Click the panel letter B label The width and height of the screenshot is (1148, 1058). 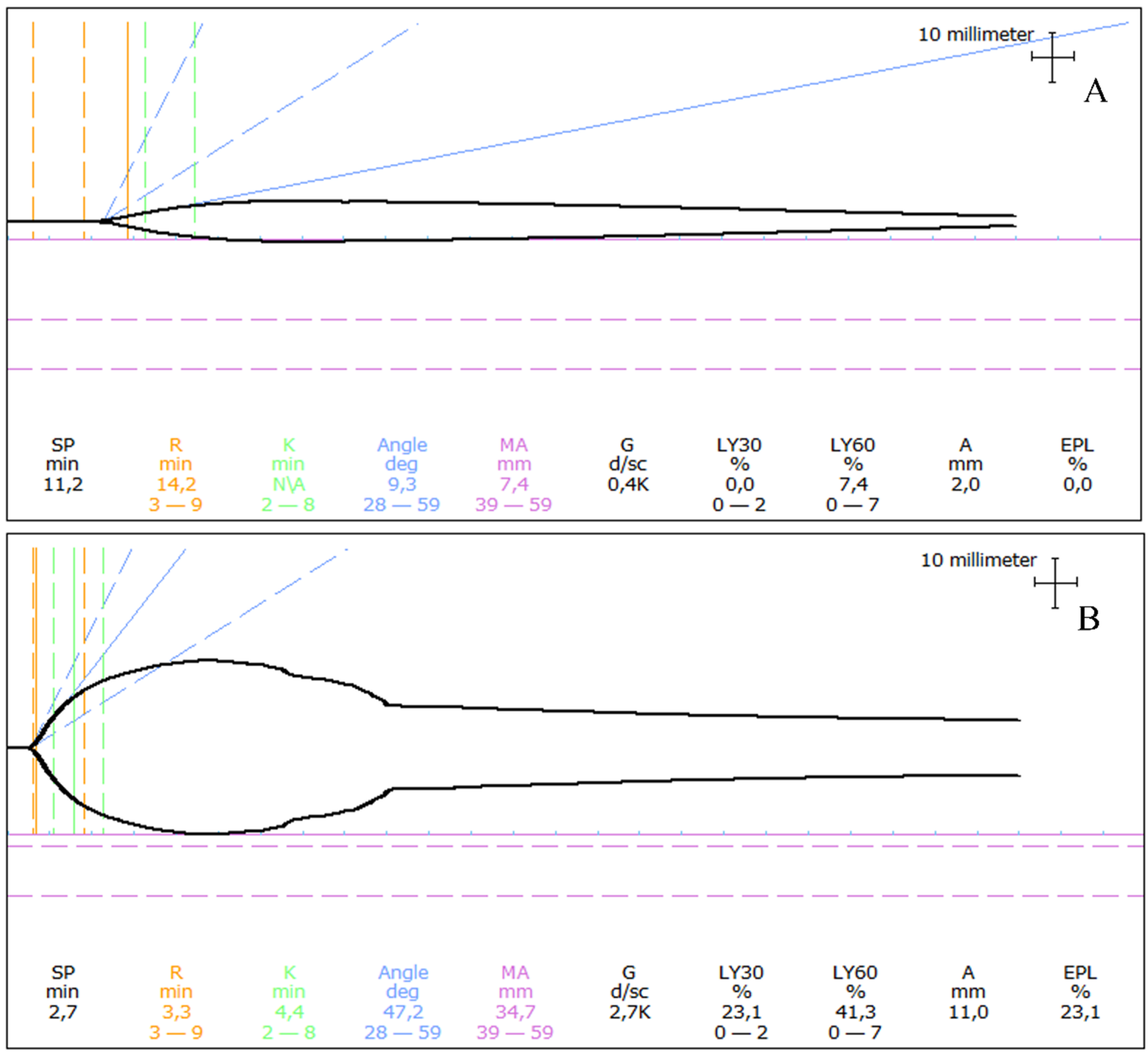coord(1088,619)
